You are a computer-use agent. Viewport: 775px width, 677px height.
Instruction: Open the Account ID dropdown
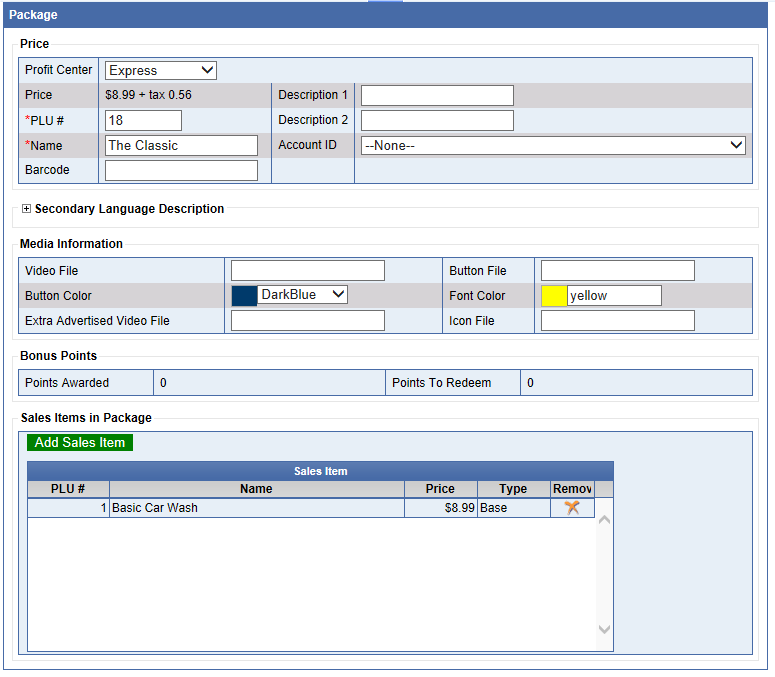click(553, 145)
